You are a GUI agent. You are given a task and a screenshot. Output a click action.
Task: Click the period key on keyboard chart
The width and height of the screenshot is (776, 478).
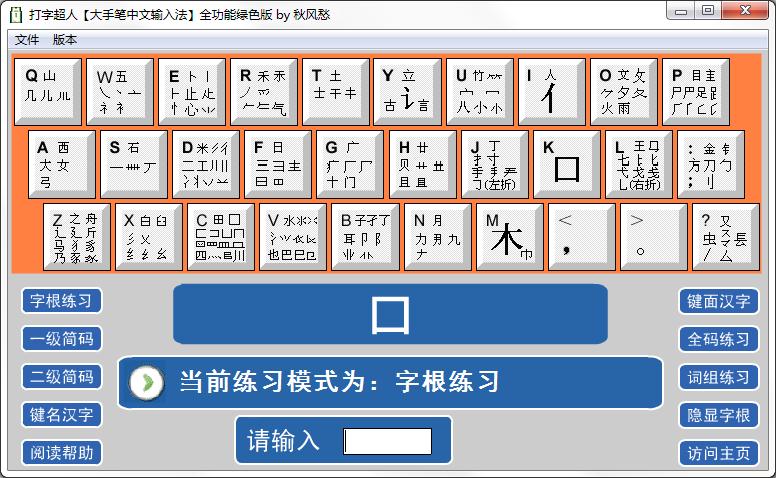[x=654, y=237]
